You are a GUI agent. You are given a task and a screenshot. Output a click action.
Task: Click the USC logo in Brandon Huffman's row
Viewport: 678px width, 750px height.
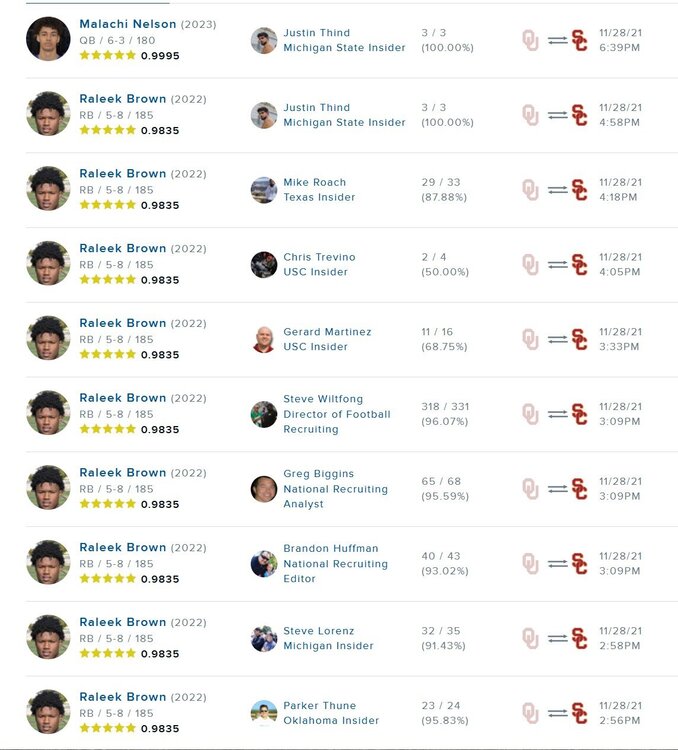pyautogui.click(x=579, y=564)
